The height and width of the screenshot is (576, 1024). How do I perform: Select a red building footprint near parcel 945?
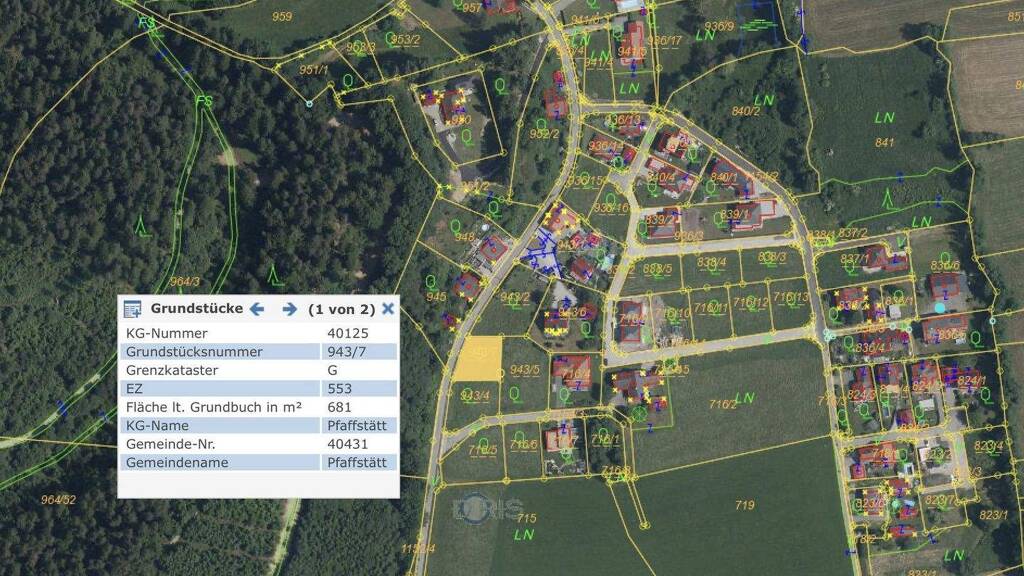tap(466, 285)
